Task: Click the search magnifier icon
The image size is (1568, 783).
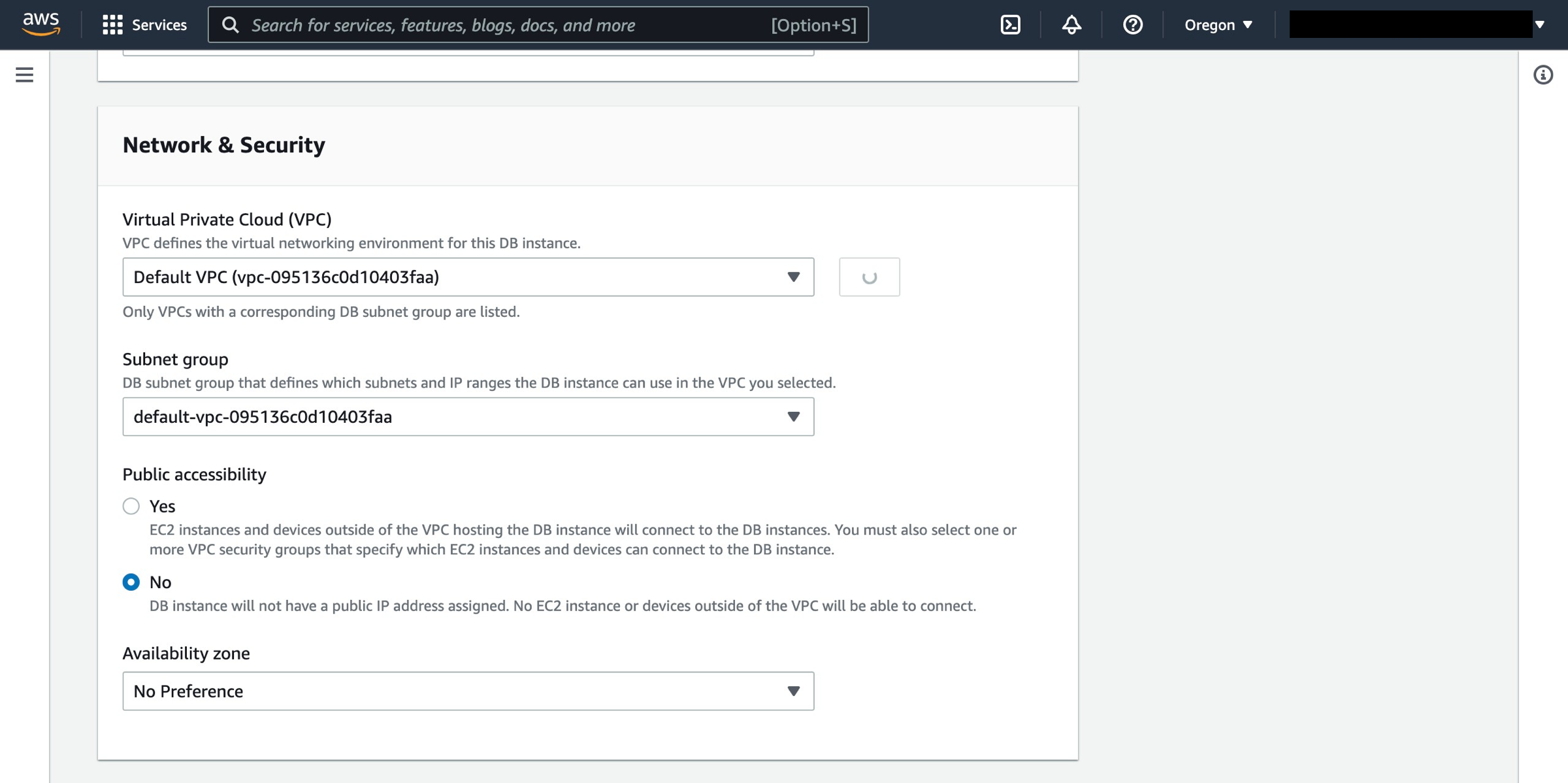Action: [x=230, y=25]
